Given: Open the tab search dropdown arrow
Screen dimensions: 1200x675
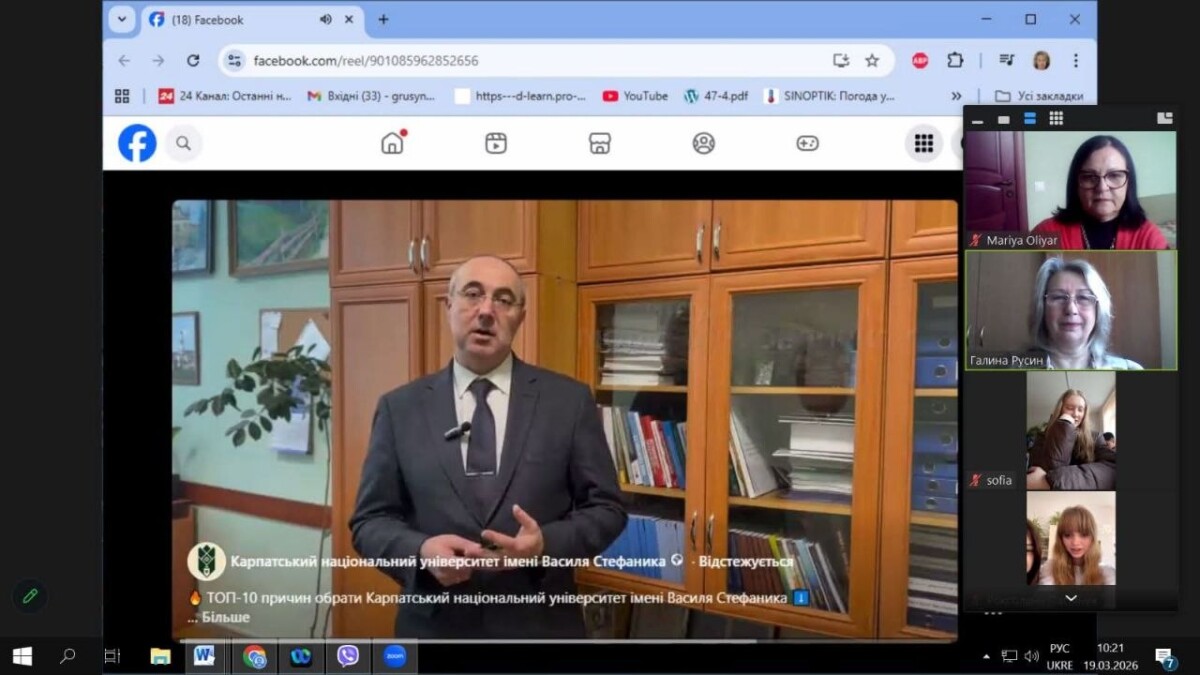Looking at the screenshot, I should 122,19.
